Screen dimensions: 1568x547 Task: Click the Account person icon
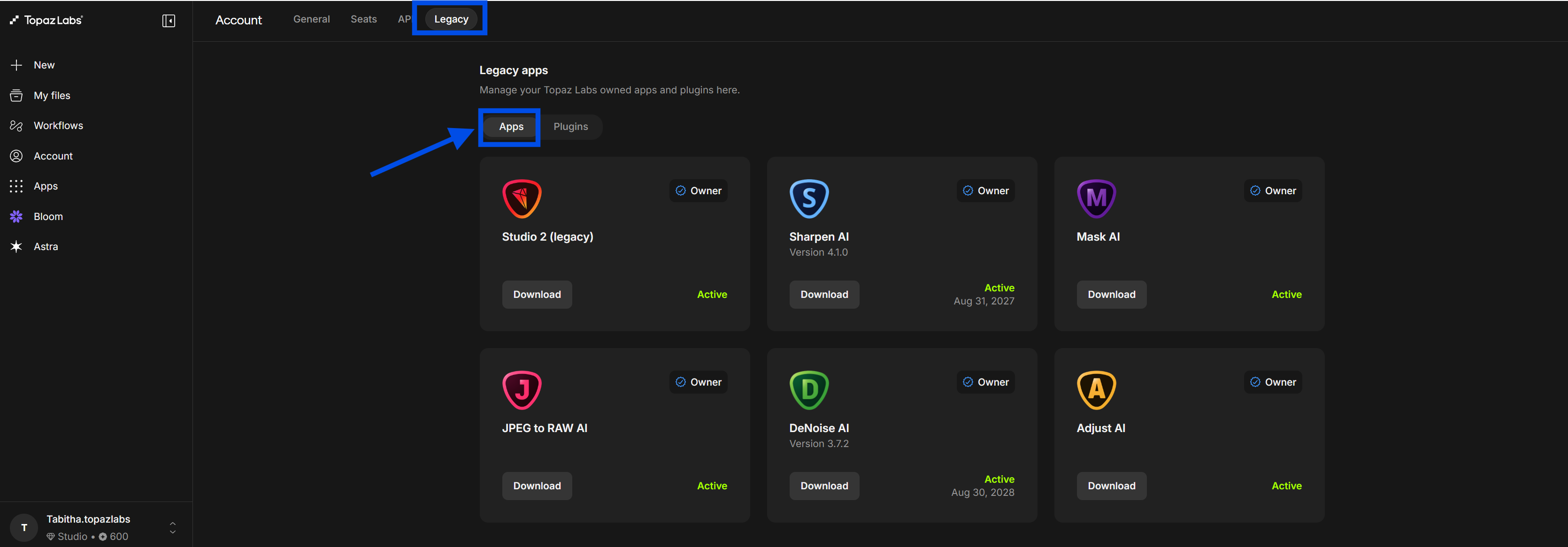[16, 156]
